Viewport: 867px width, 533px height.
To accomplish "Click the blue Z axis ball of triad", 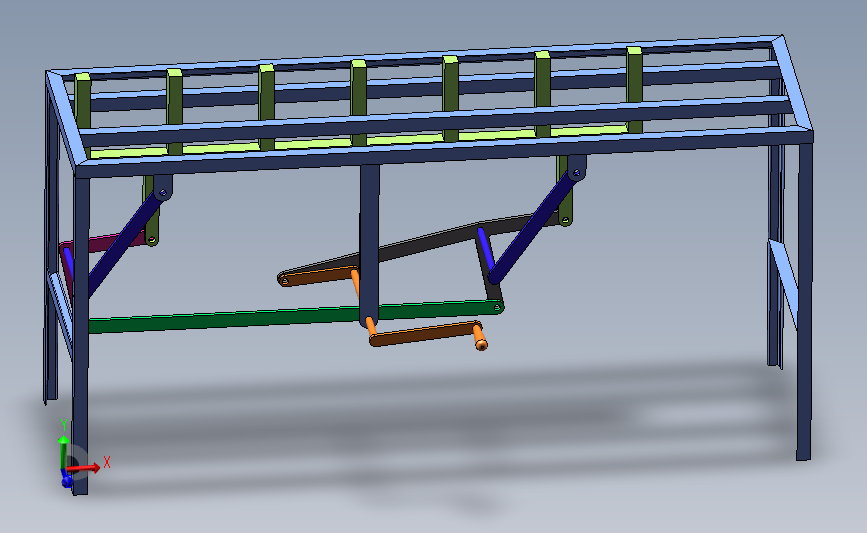I will click(x=67, y=482).
